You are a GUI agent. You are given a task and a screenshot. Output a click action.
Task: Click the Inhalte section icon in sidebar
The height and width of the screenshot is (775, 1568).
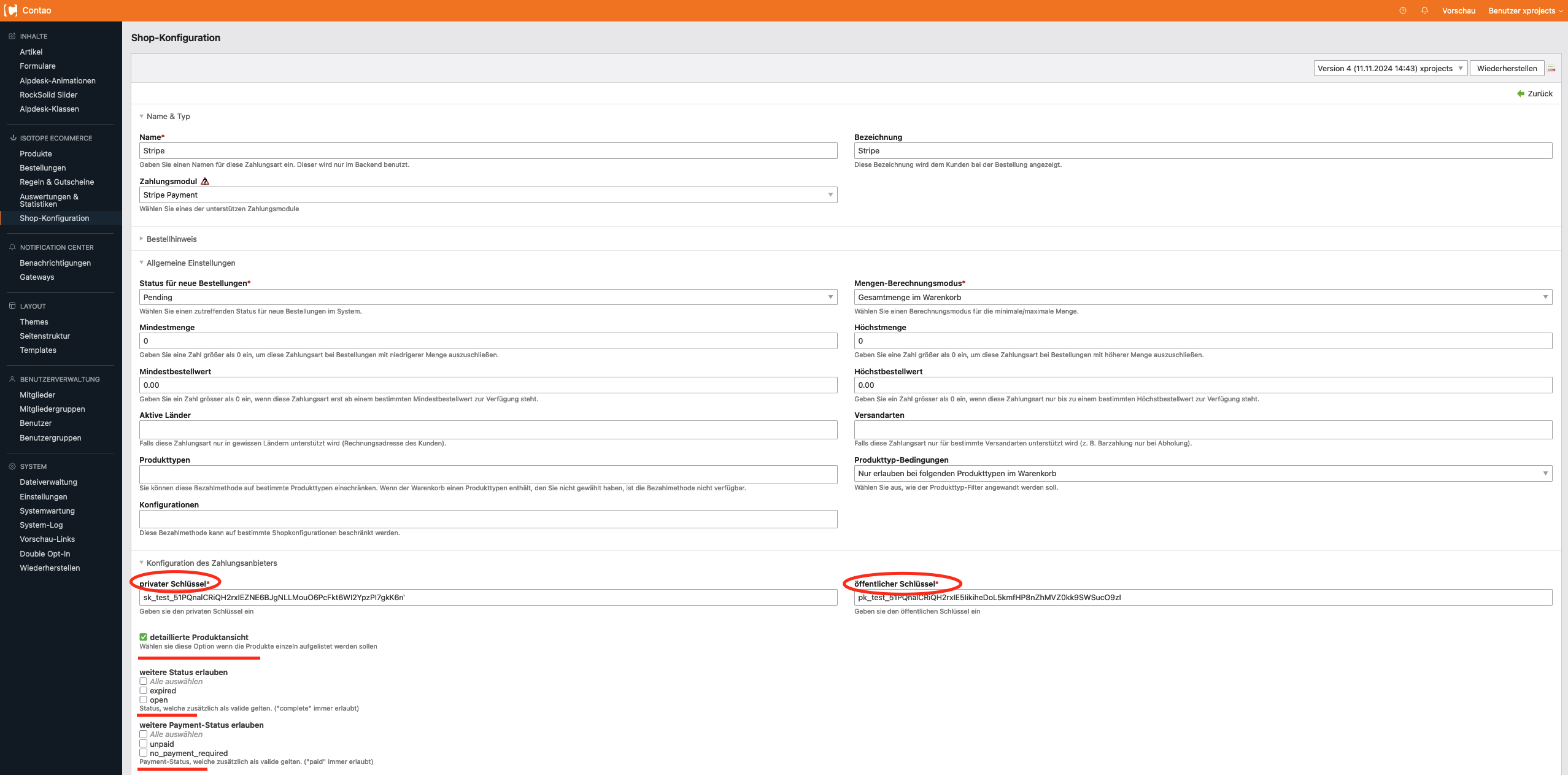(x=12, y=36)
